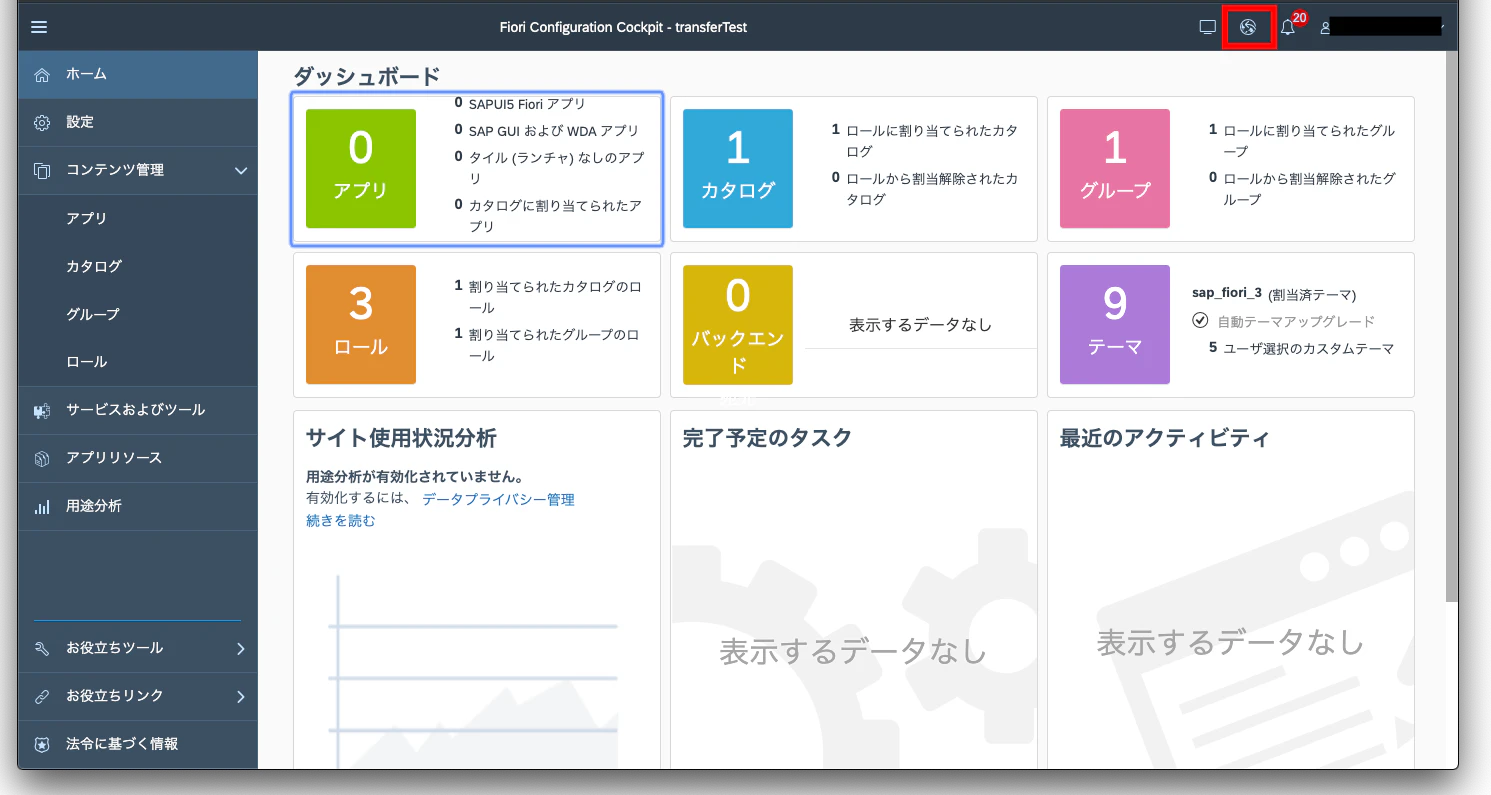Click the コンテンツ管理 icon
The width and height of the screenshot is (1491, 795).
(x=42, y=171)
